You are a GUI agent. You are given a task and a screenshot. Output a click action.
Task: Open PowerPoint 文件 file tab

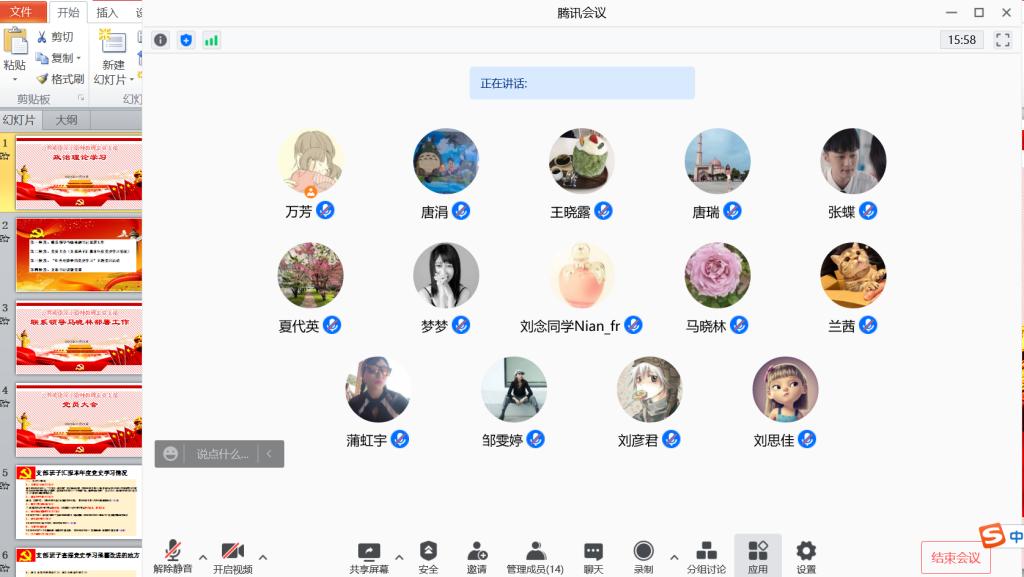point(22,12)
